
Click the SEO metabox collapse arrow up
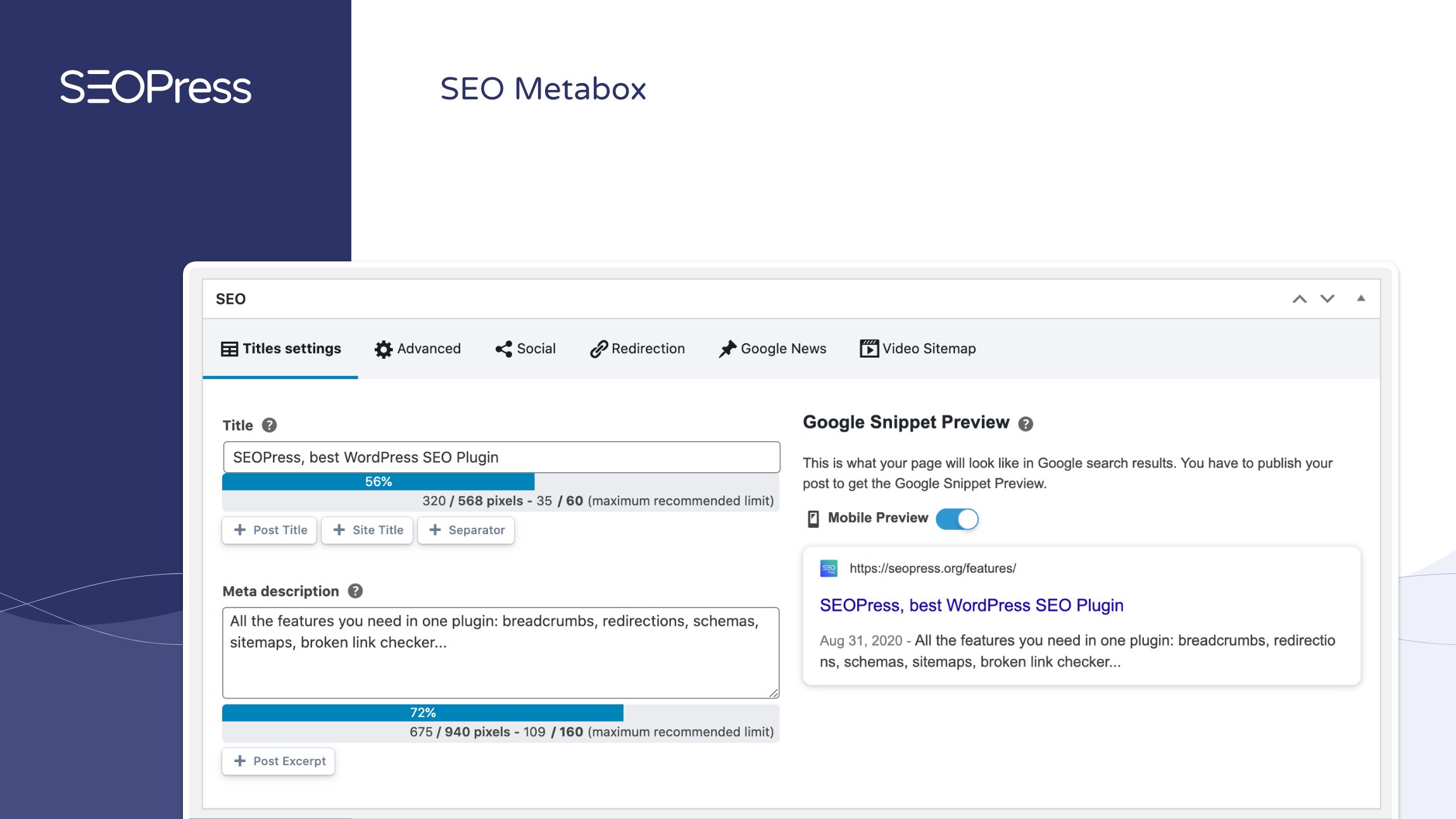coord(1362,298)
